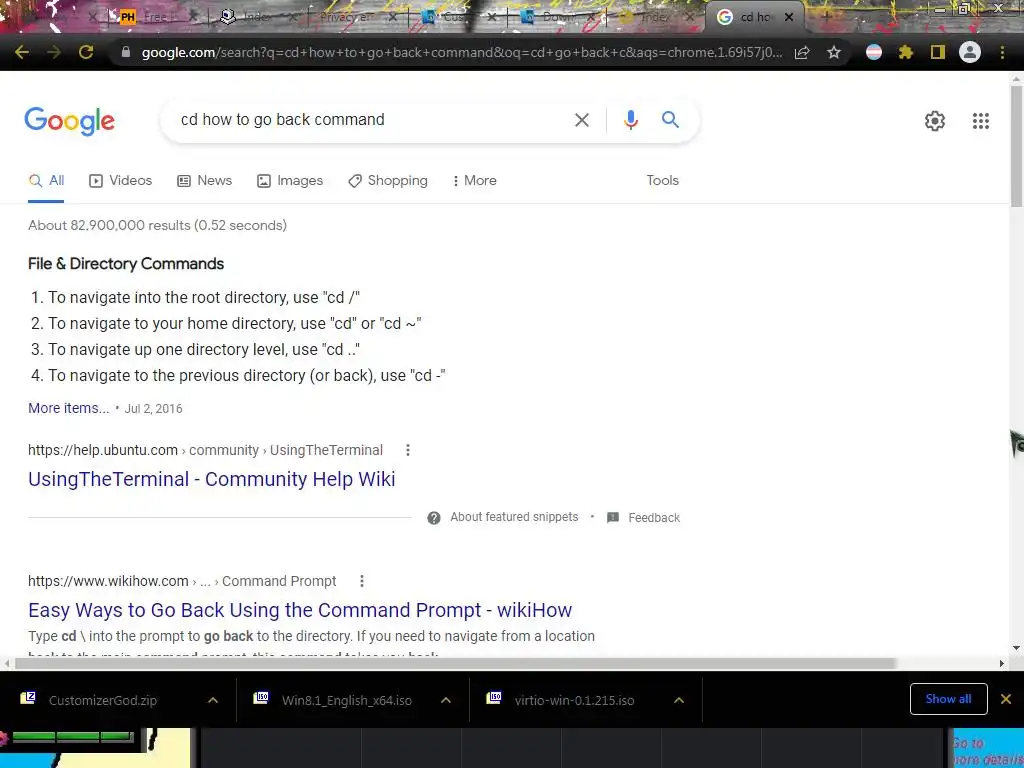Click the 'More items...' link
The width and height of the screenshot is (1024, 768).
coord(69,408)
